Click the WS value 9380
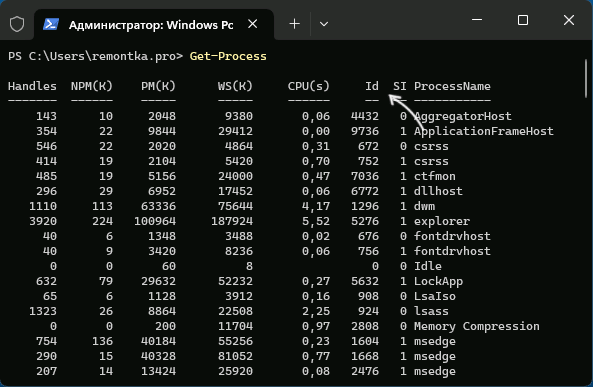This screenshot has width=593, height=387. [239, 116]
